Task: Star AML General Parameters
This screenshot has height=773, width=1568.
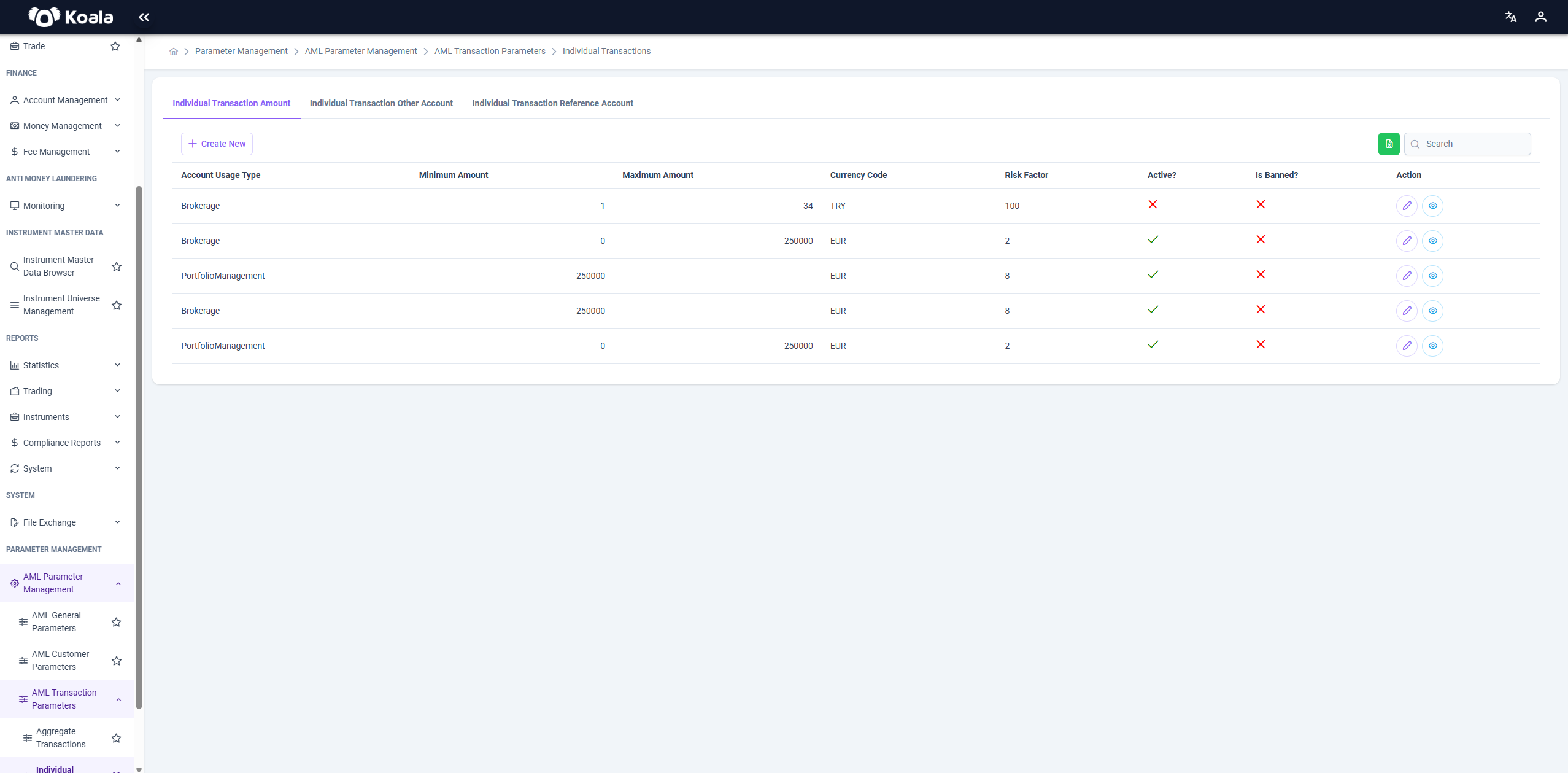Action: tap(117, 622)
